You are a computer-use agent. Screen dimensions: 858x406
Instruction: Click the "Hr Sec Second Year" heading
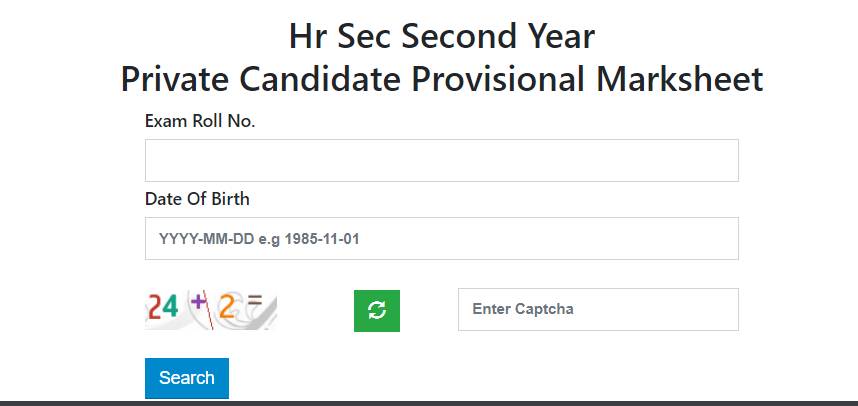tap(442, 36)
